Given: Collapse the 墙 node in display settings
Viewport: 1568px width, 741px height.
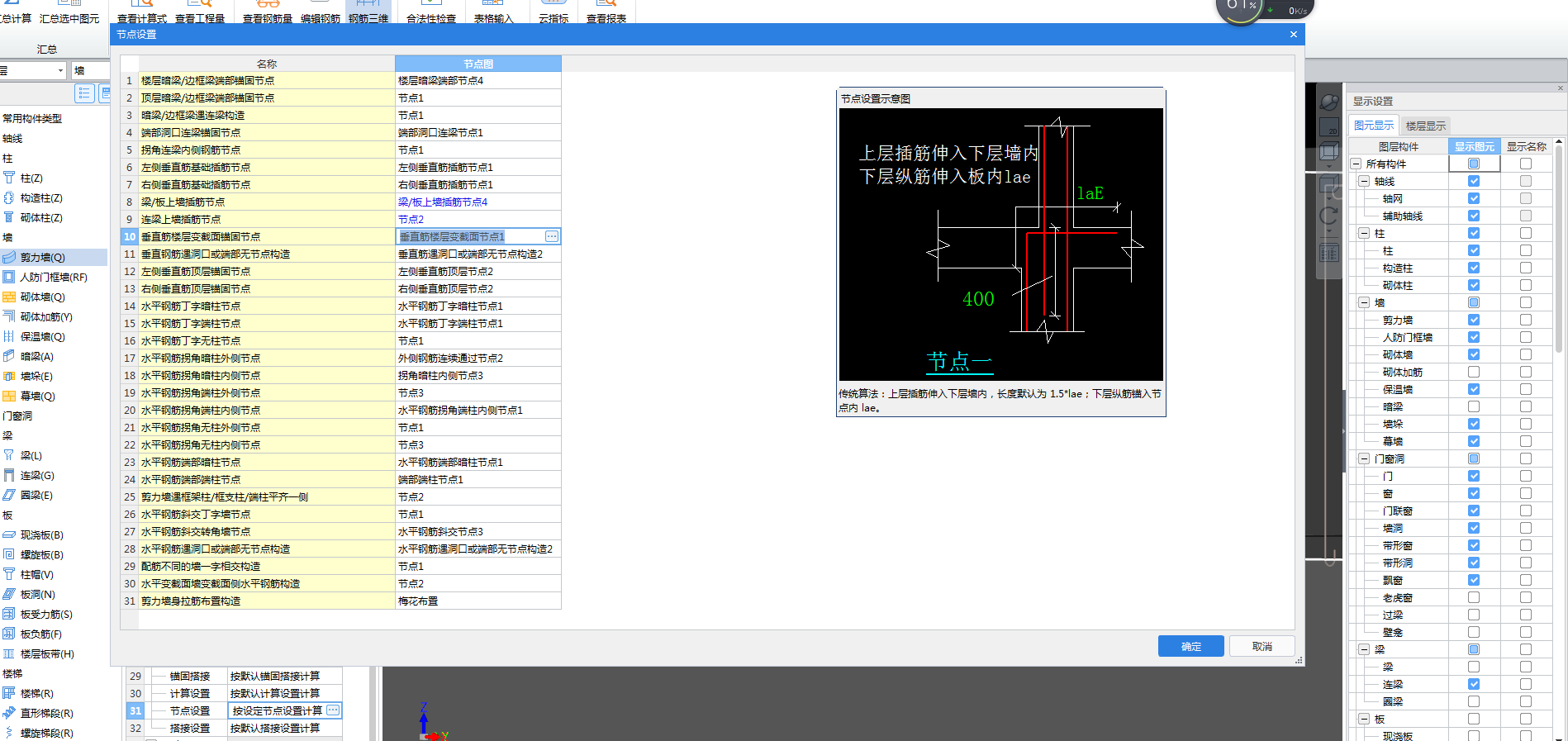Looking at the screenshot, I should (x=1365, y=302).
